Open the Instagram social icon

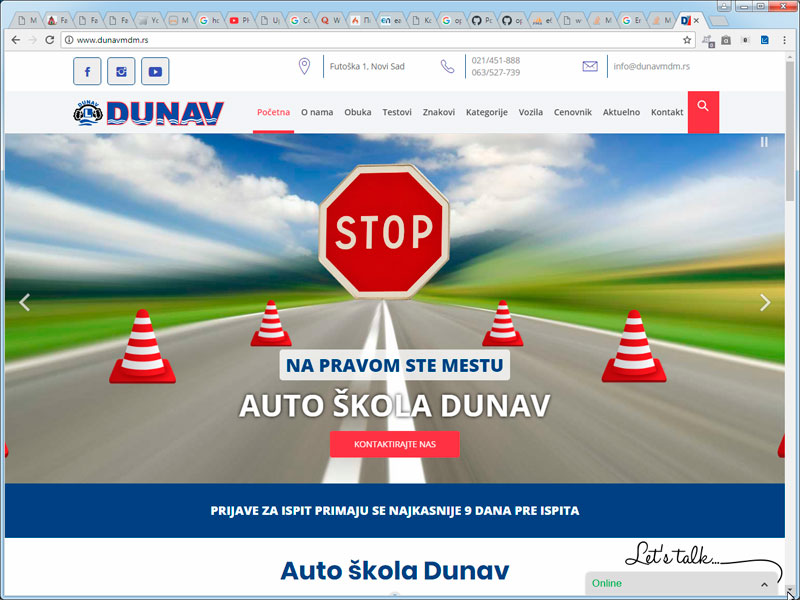point(121,71)
